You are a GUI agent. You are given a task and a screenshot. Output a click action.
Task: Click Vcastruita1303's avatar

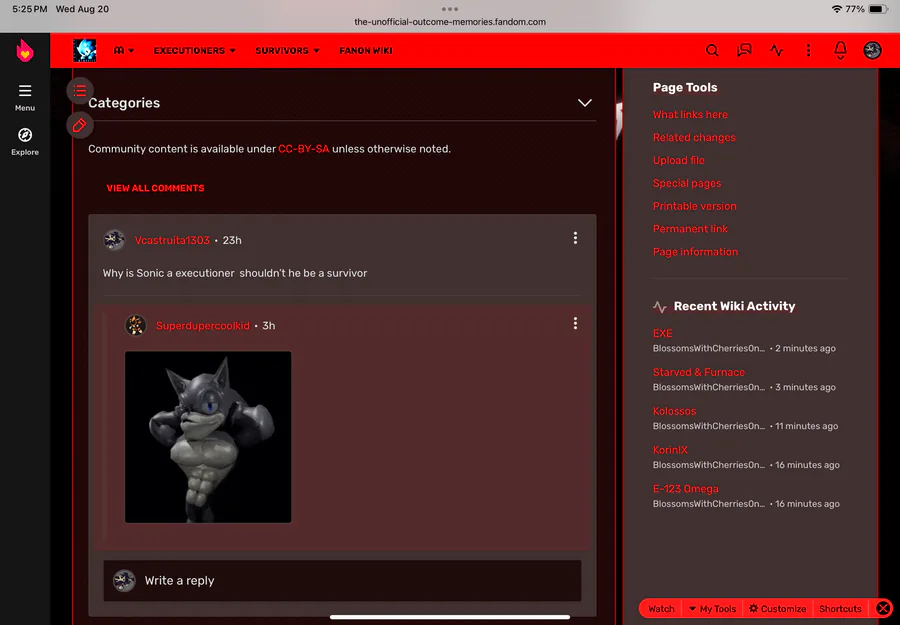coord(114,240)
